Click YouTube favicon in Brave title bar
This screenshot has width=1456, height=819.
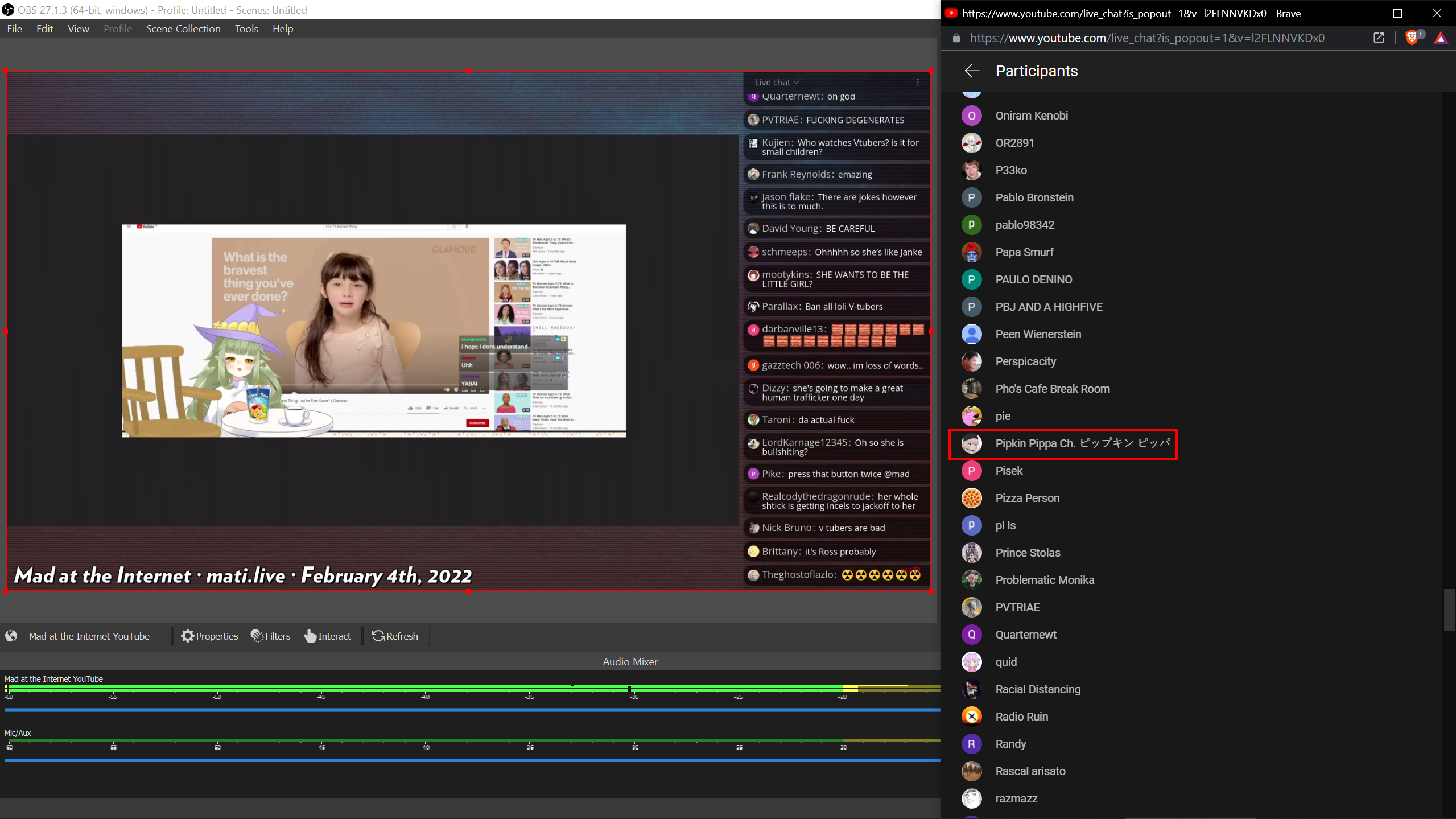(951, 13)
